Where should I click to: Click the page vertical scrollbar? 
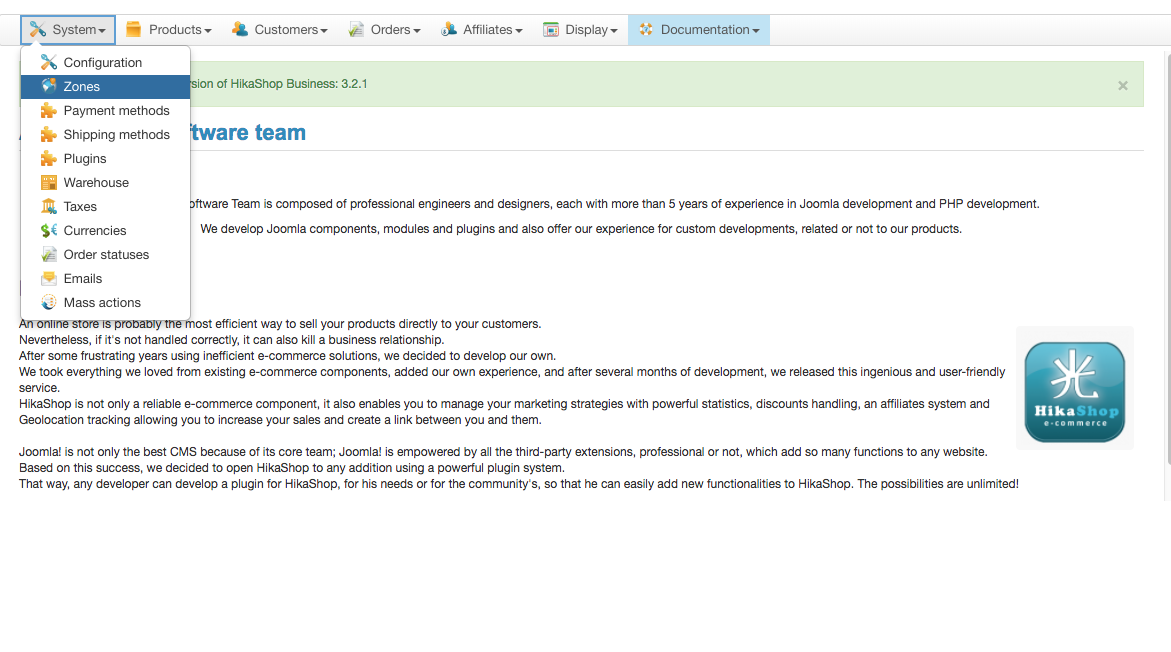[x=1167, y=258]
